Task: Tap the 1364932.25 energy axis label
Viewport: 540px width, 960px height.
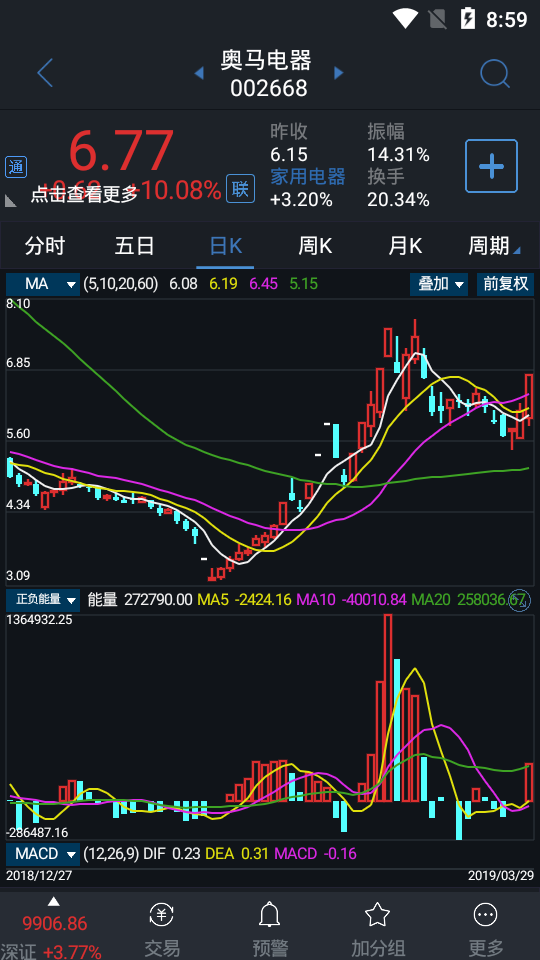Action: (x=39, y=620)
